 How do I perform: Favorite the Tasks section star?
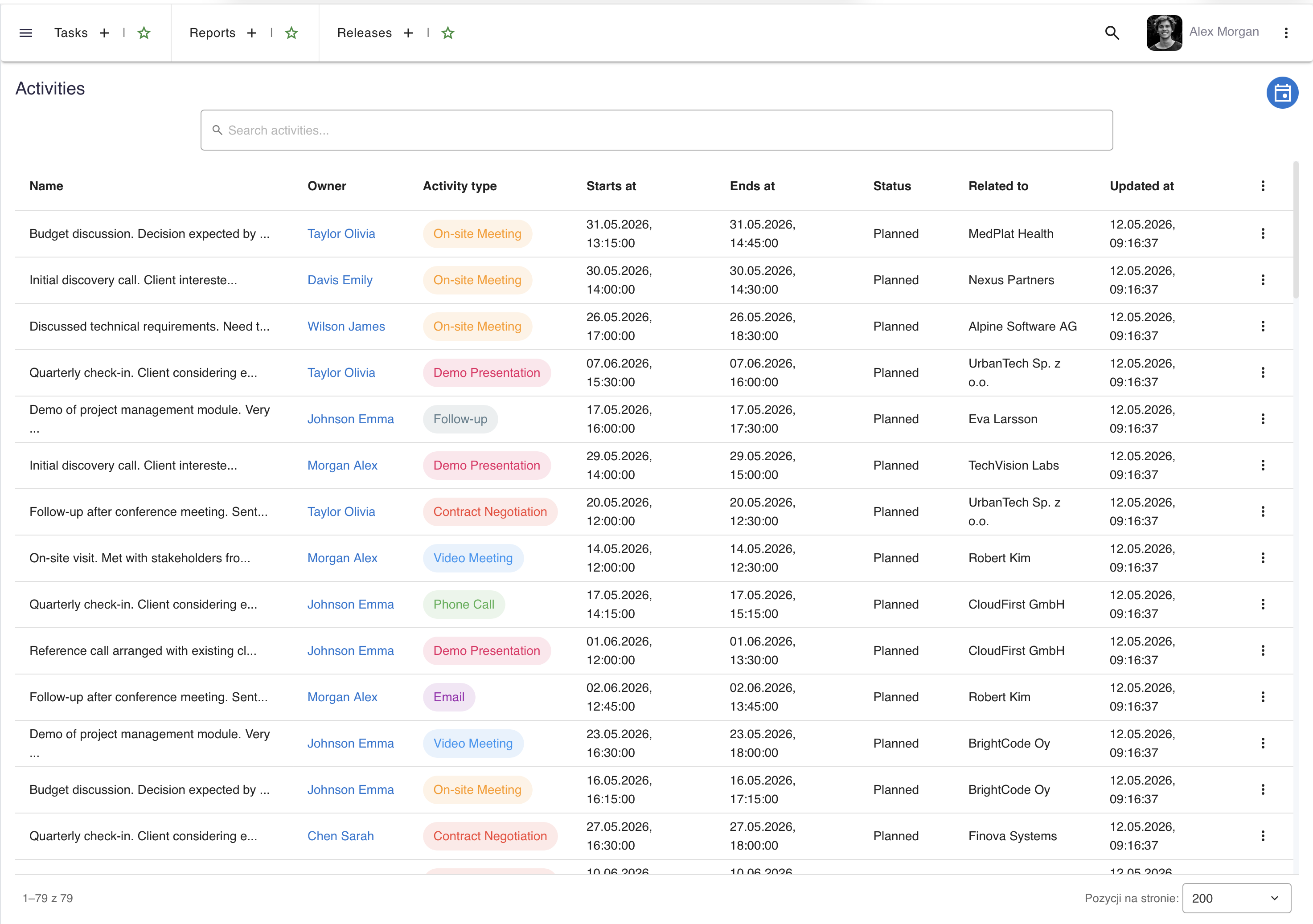[144, 33]
